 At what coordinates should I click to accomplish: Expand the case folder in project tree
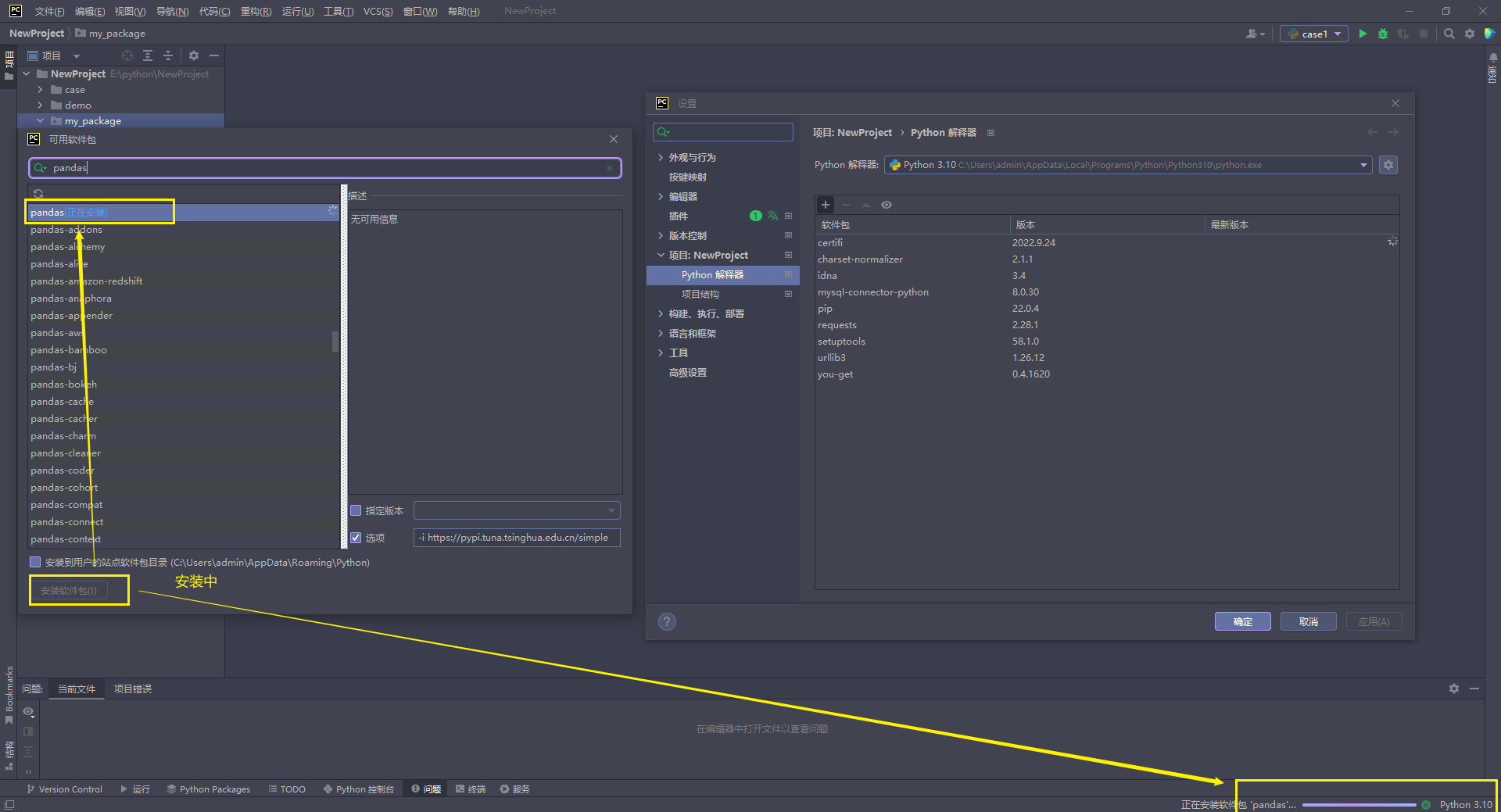click(40, 90)
